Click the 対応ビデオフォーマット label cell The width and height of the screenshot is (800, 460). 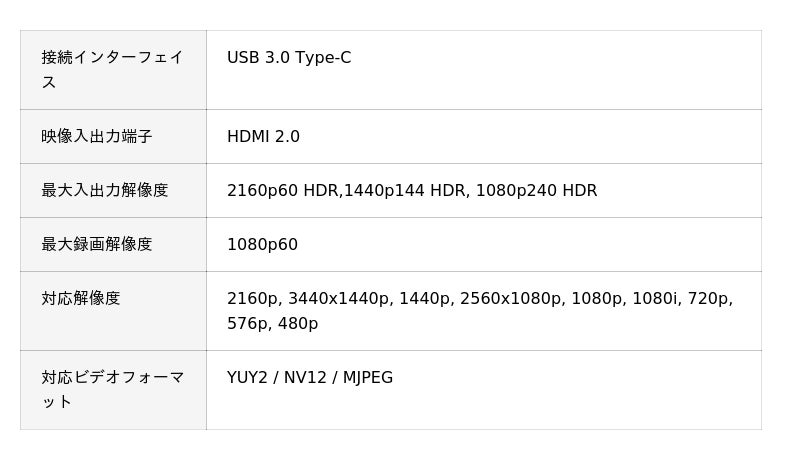pos(112,390)
